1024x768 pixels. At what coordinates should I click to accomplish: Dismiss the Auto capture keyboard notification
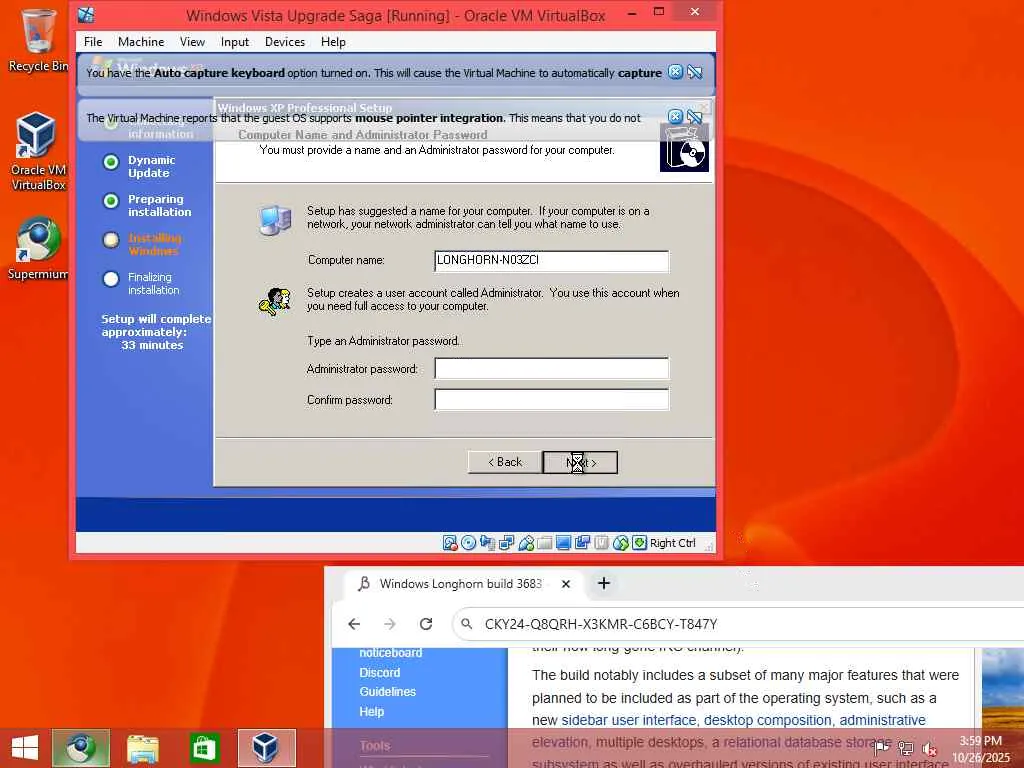point(675,72)
